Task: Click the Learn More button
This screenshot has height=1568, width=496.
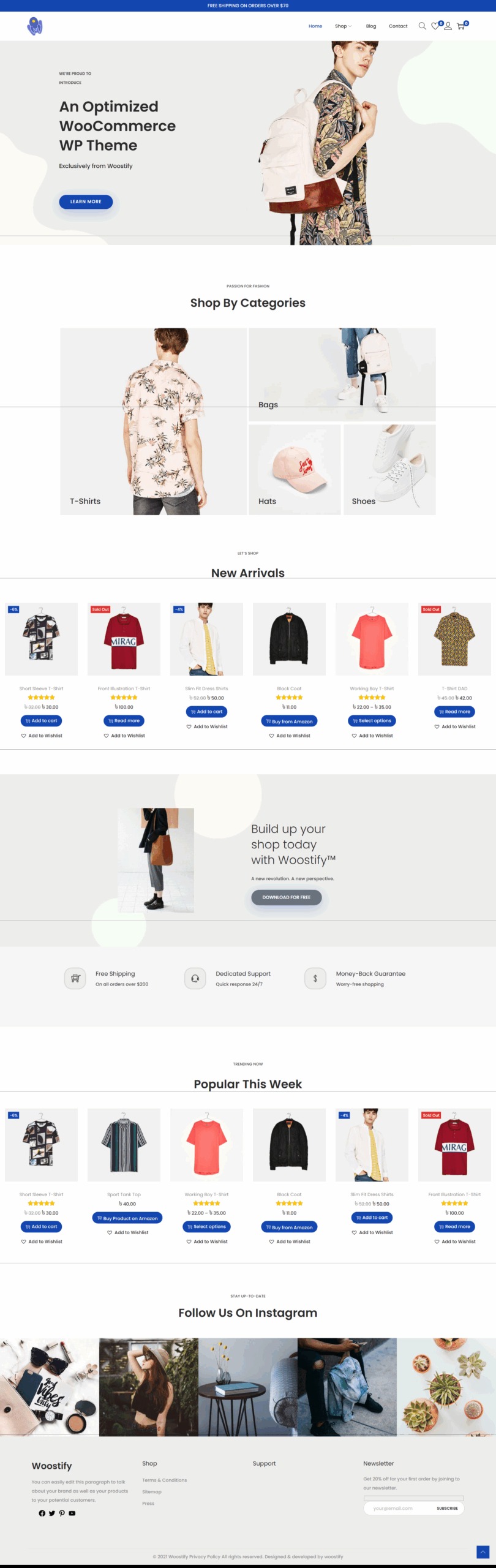Action: tap(86, 202)
